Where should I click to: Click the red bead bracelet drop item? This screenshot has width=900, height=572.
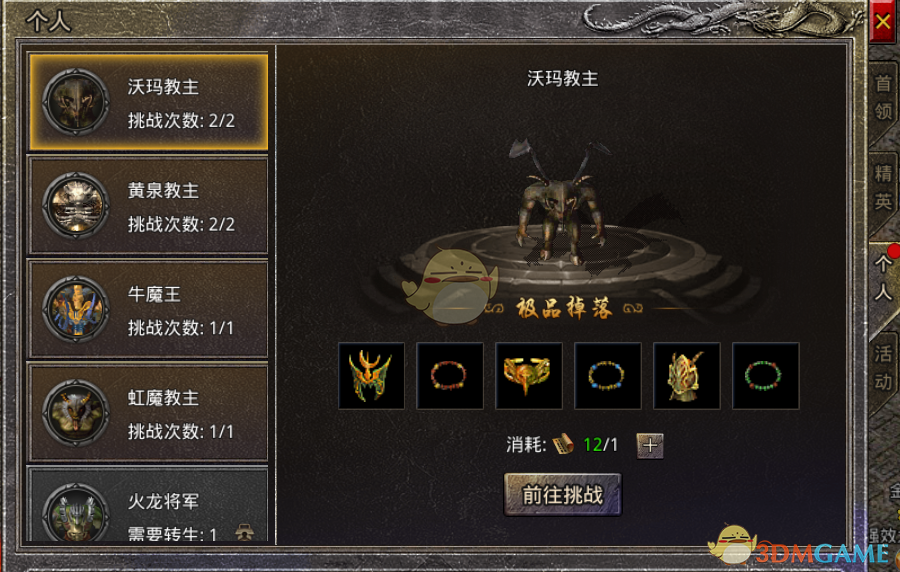click(x=450, y=376)
